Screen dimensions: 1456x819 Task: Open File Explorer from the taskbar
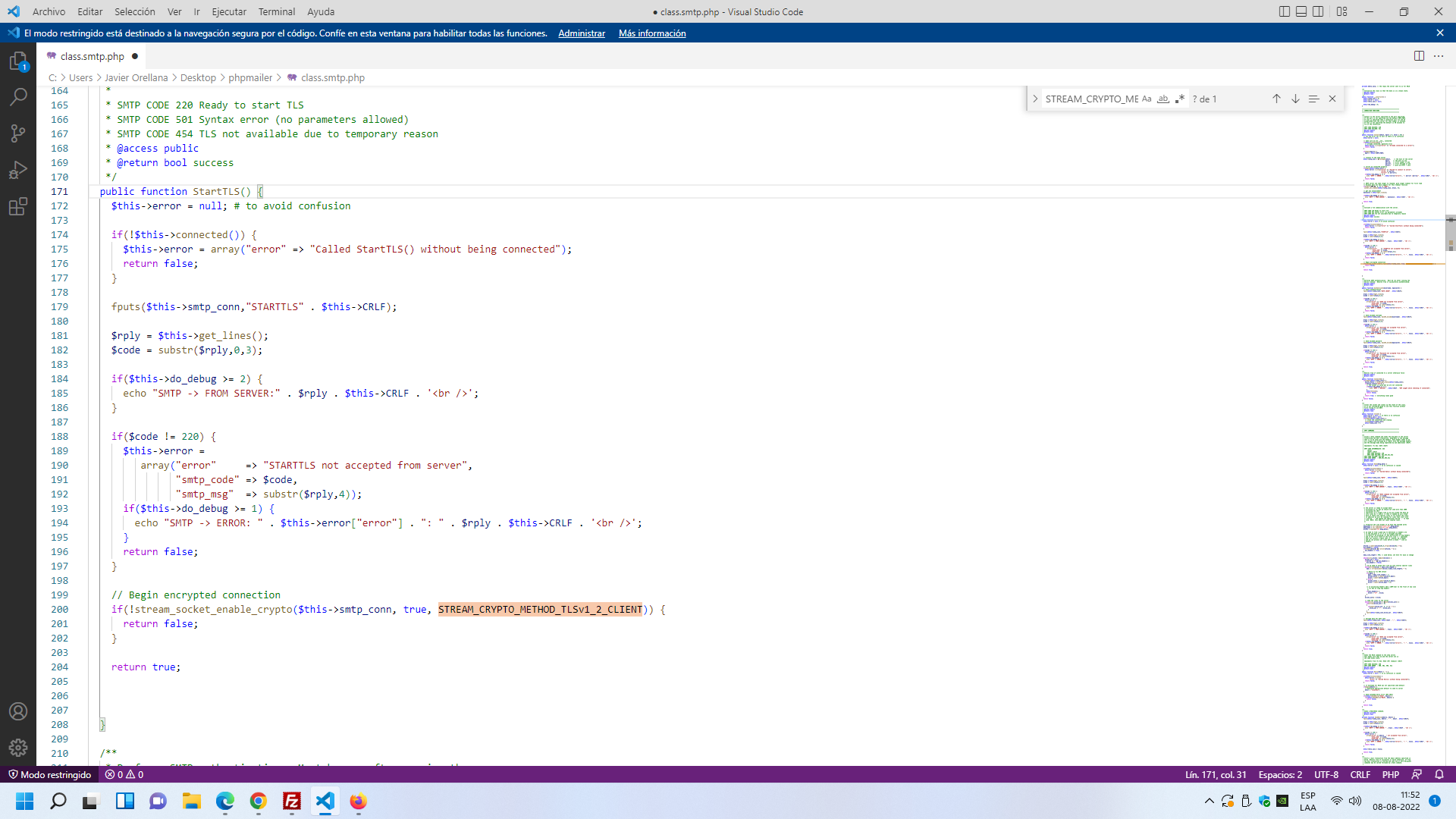pos(191,801)
